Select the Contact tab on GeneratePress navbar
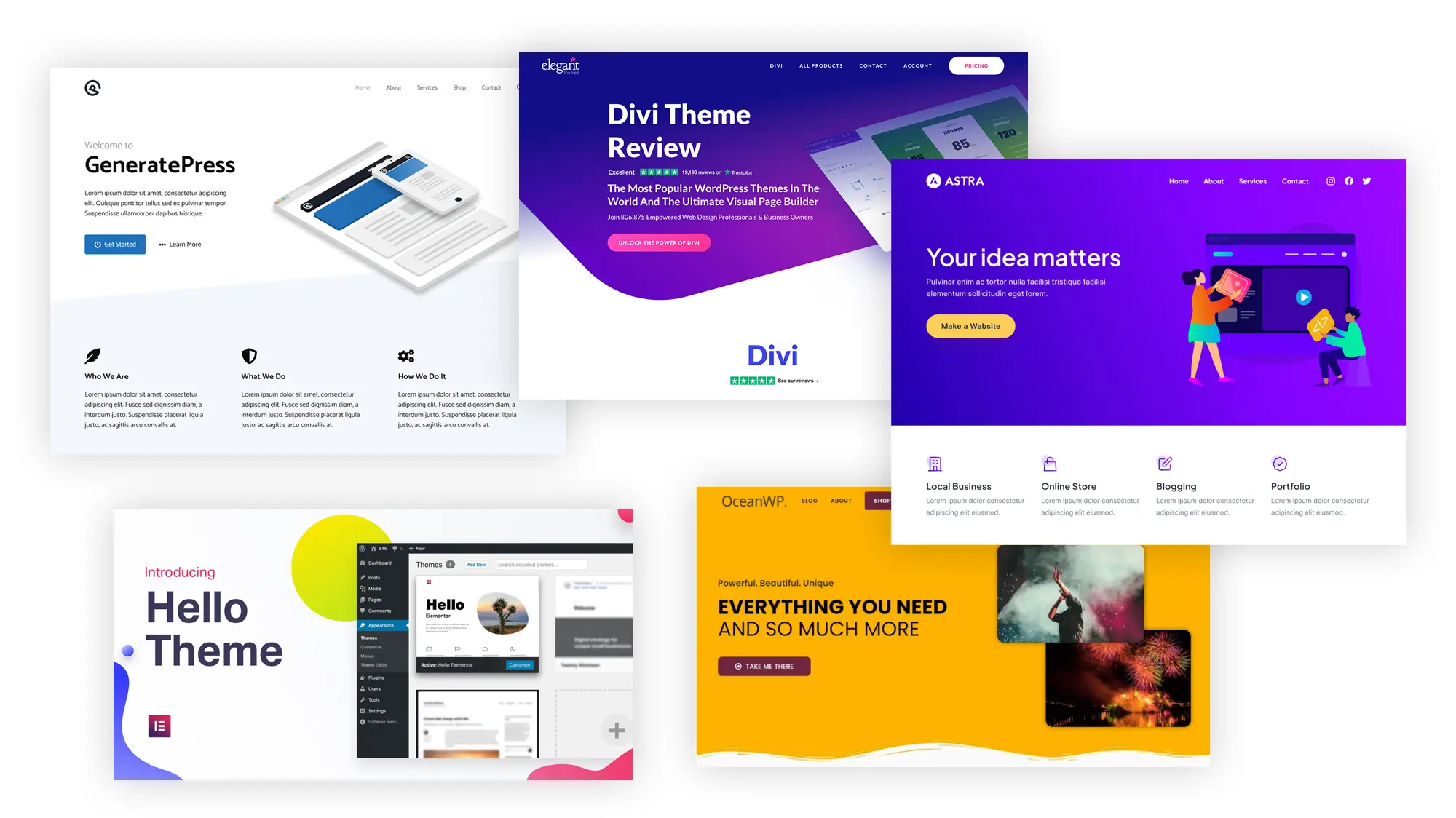 (491, 87)
